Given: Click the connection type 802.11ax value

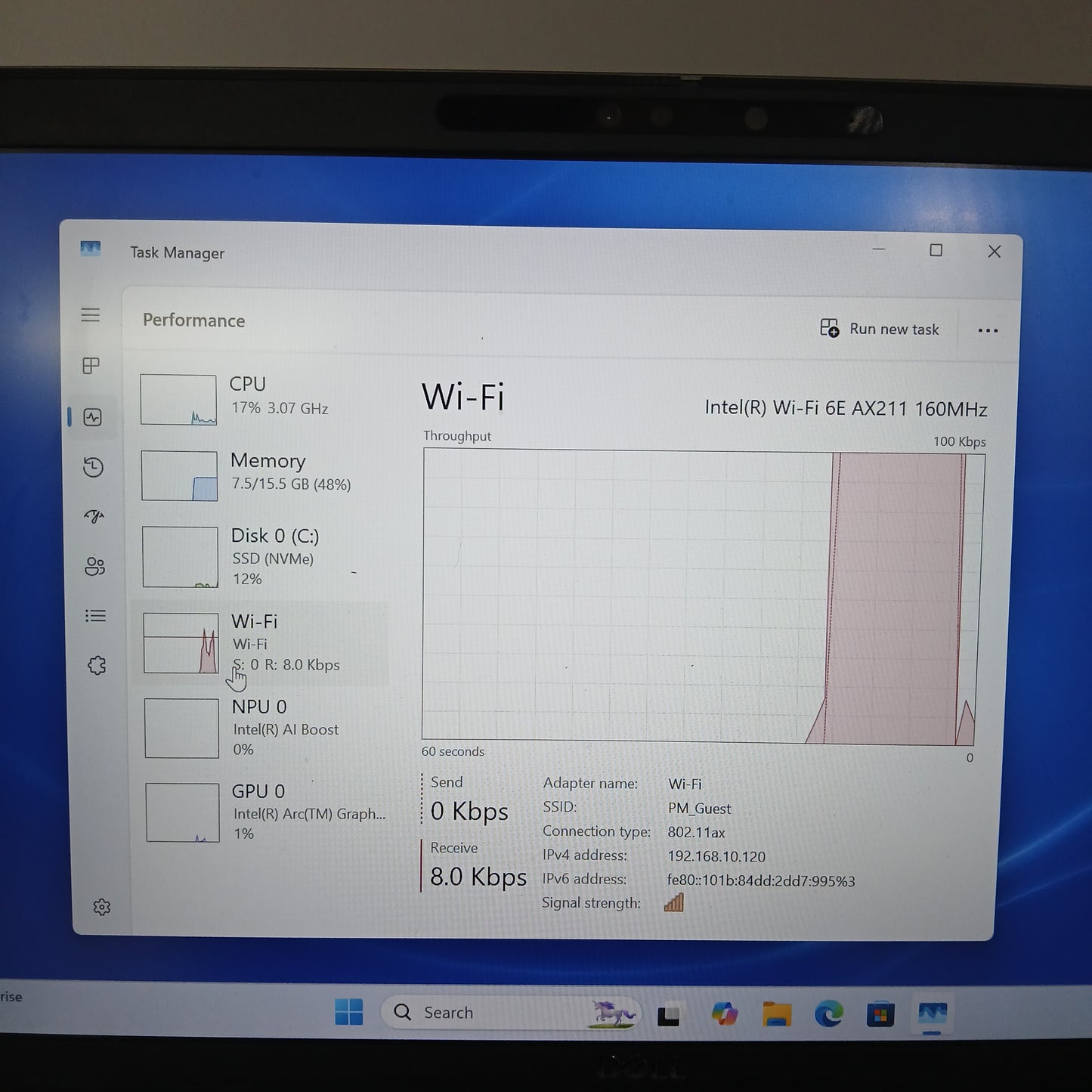Looking at the screenshot, I should tap(696, 832).
